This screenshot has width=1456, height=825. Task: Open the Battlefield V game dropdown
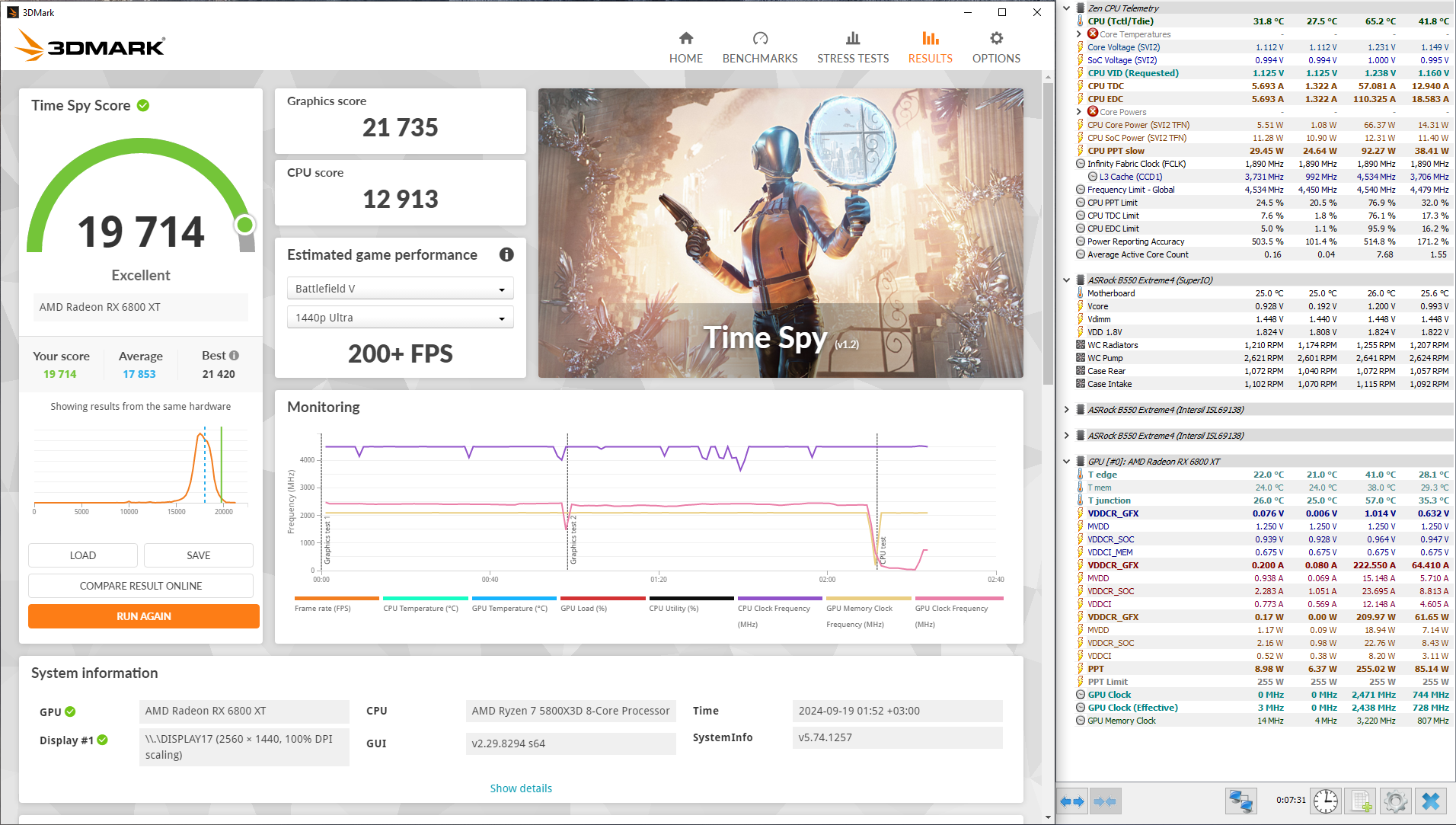401,289
